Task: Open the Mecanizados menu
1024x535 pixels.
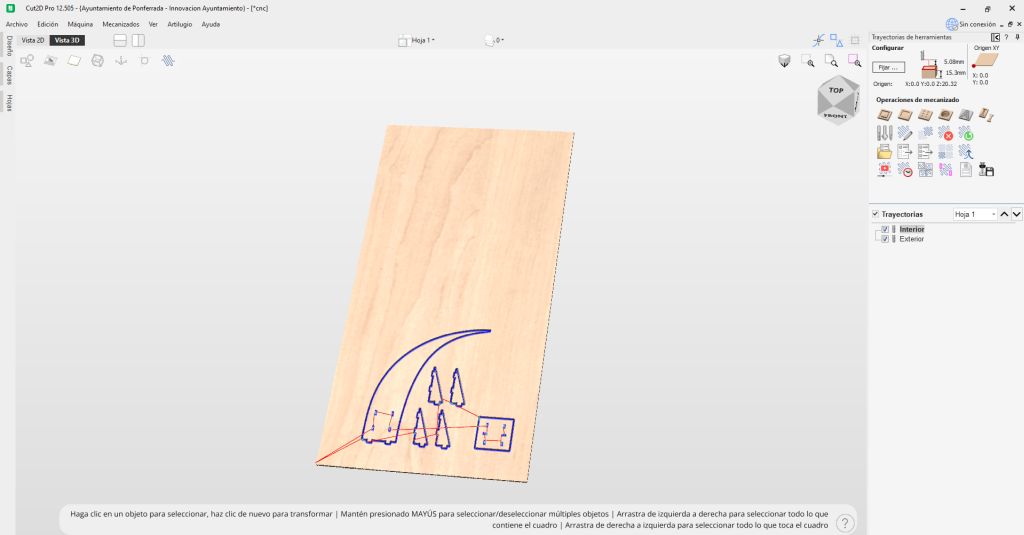Action: point(121,24)
